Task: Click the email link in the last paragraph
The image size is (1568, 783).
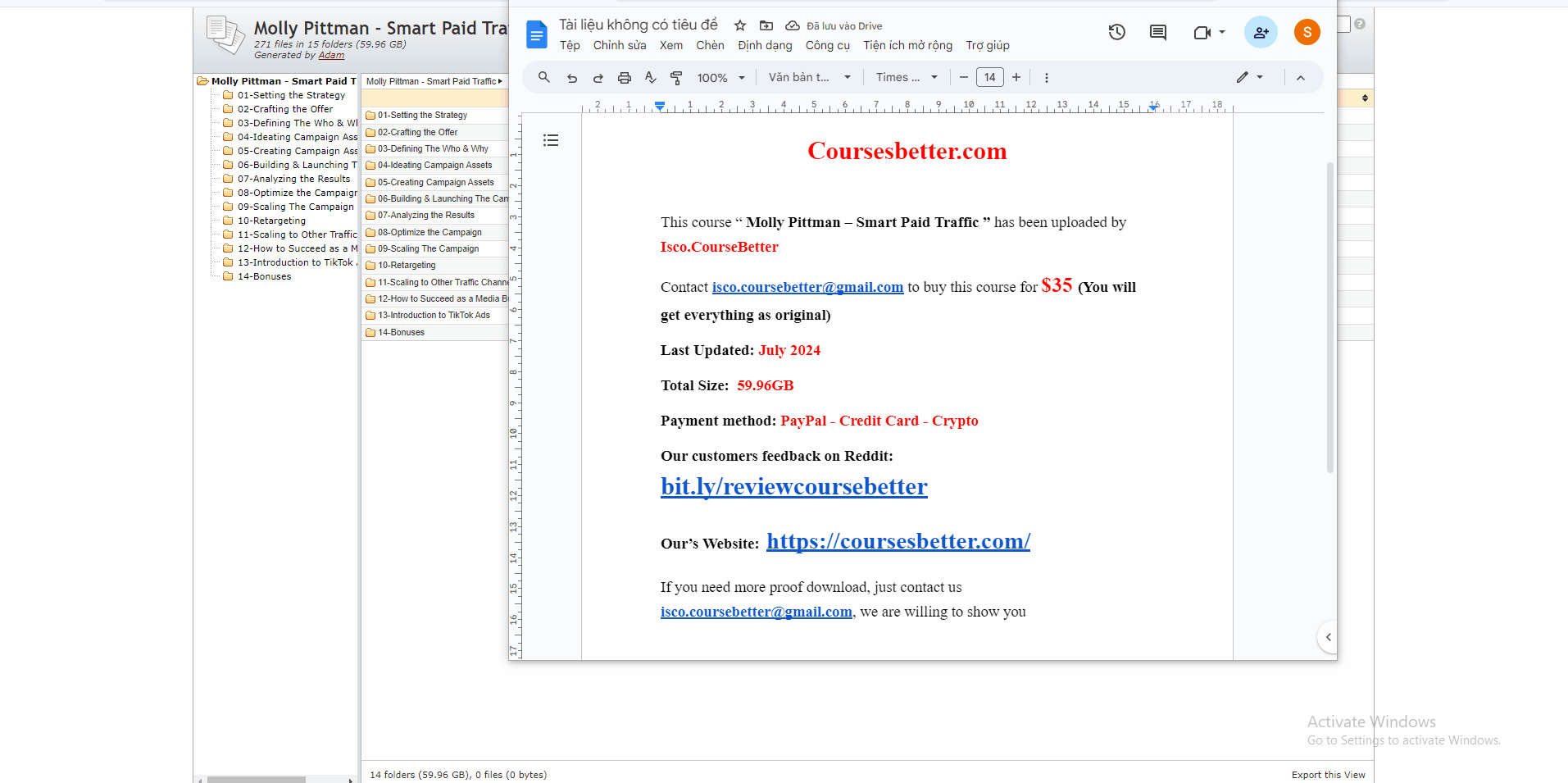Action: tap(757, 612)
